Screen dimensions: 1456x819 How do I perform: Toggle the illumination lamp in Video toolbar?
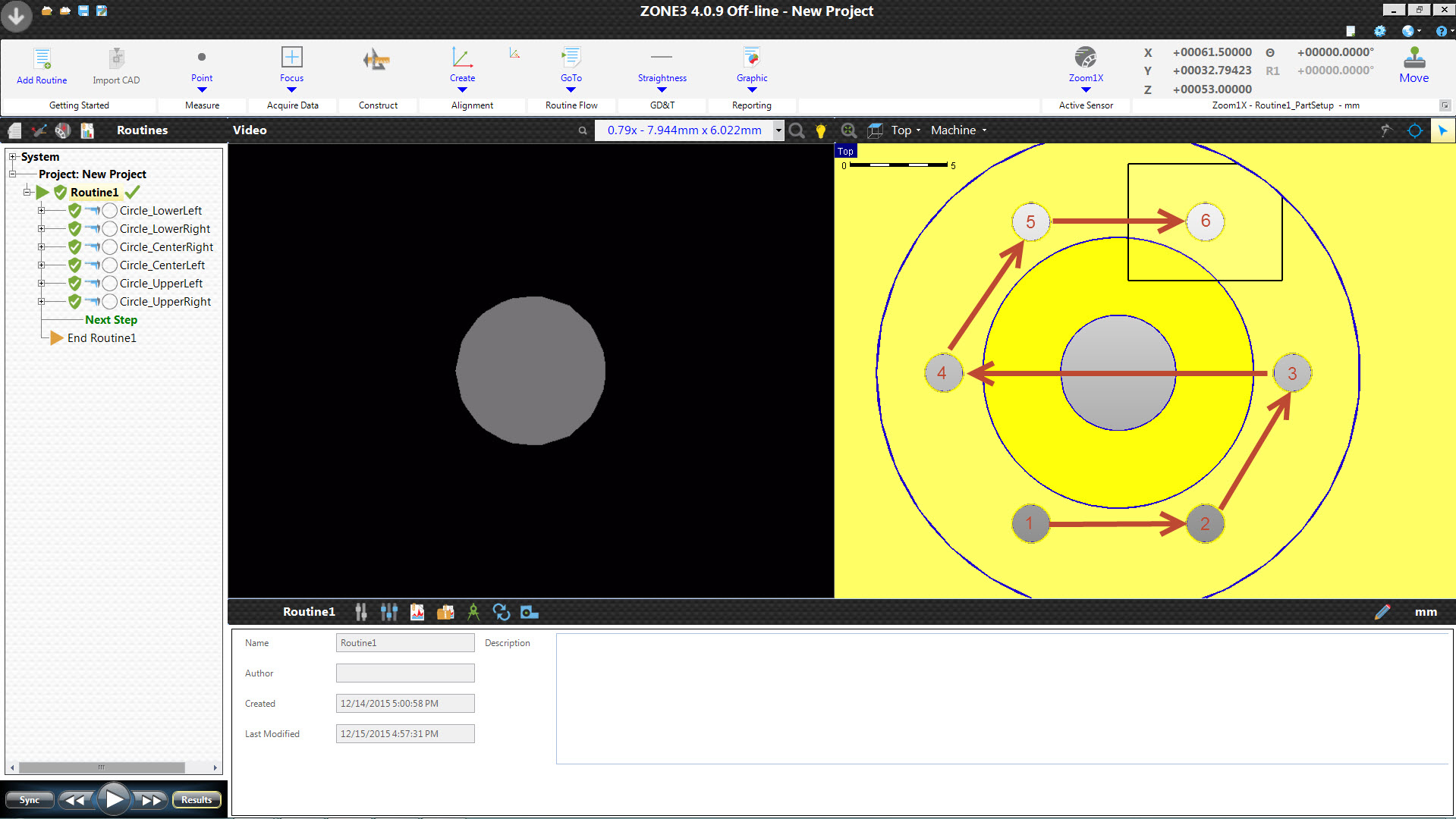click(820, 130)
